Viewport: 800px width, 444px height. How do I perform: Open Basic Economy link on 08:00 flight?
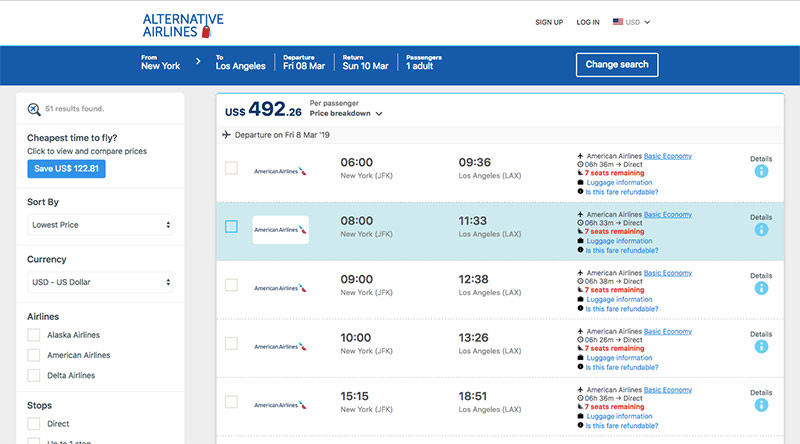coord(667,215)
